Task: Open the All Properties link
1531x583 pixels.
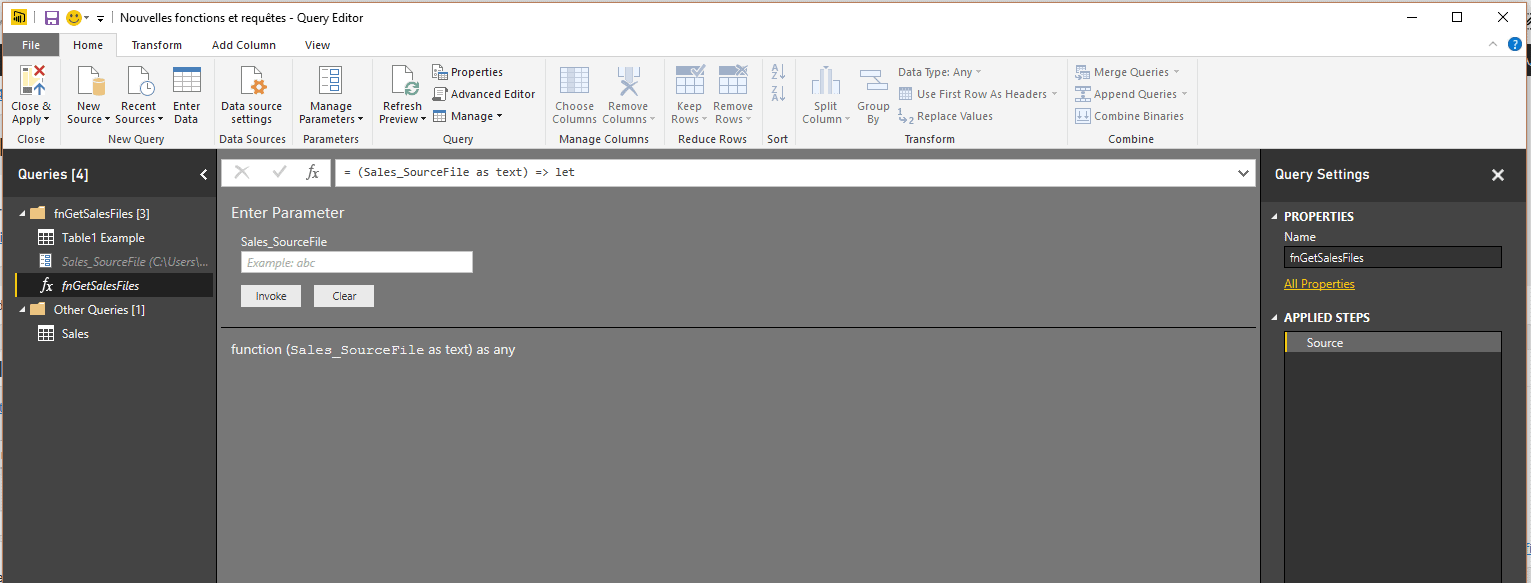Action: [1319, 284]
